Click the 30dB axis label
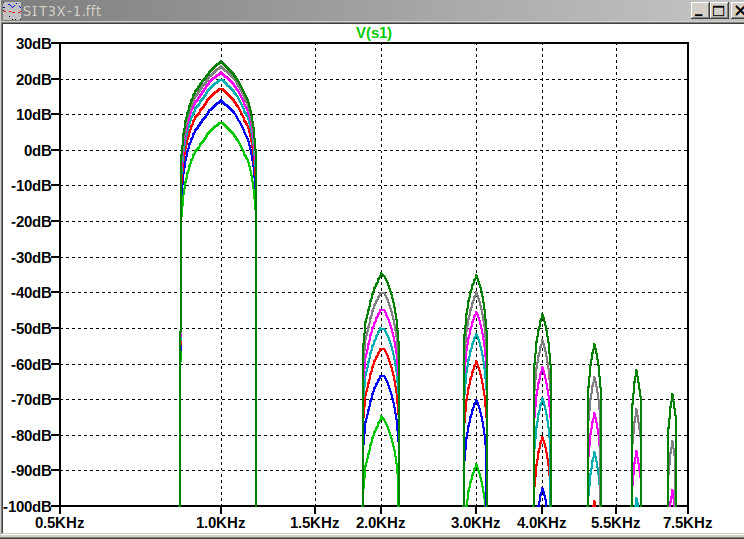This screenshot has height=539, width=744. (33, 44)
